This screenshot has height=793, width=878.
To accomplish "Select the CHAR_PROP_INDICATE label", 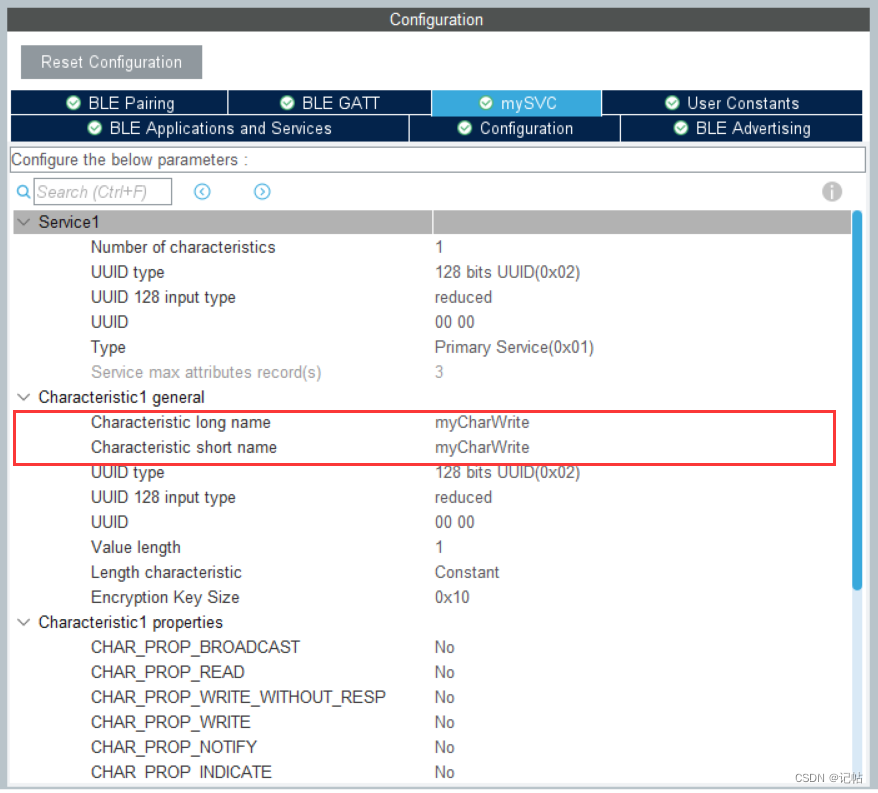I will pyautogui.click(x=181, y=773).
